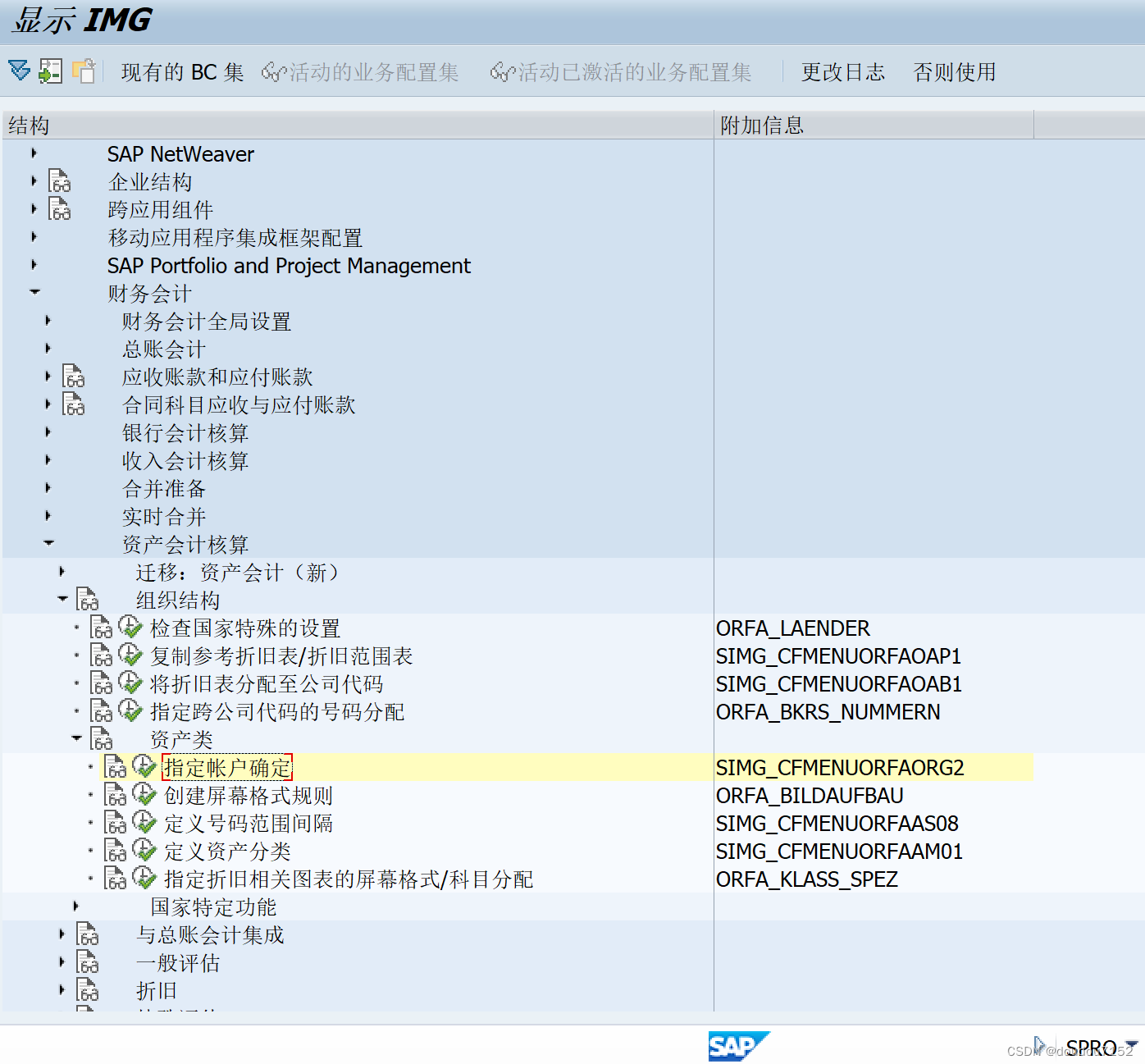The width and height of the screenshot is (1145, 1064).
Task: Click the 附加信息 column header
Action: tap(874, 125)
